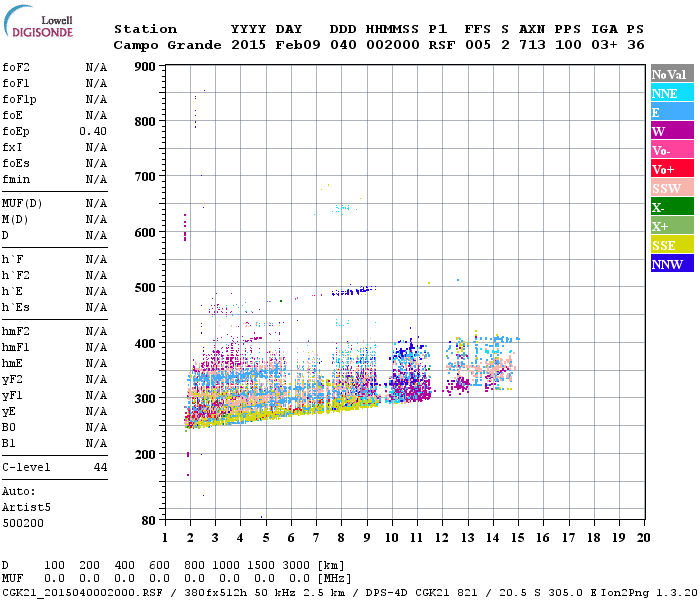This screenshot has height=600, width=700.
Task: Select the NoVal legend swatch
Action: pos(672,74)
